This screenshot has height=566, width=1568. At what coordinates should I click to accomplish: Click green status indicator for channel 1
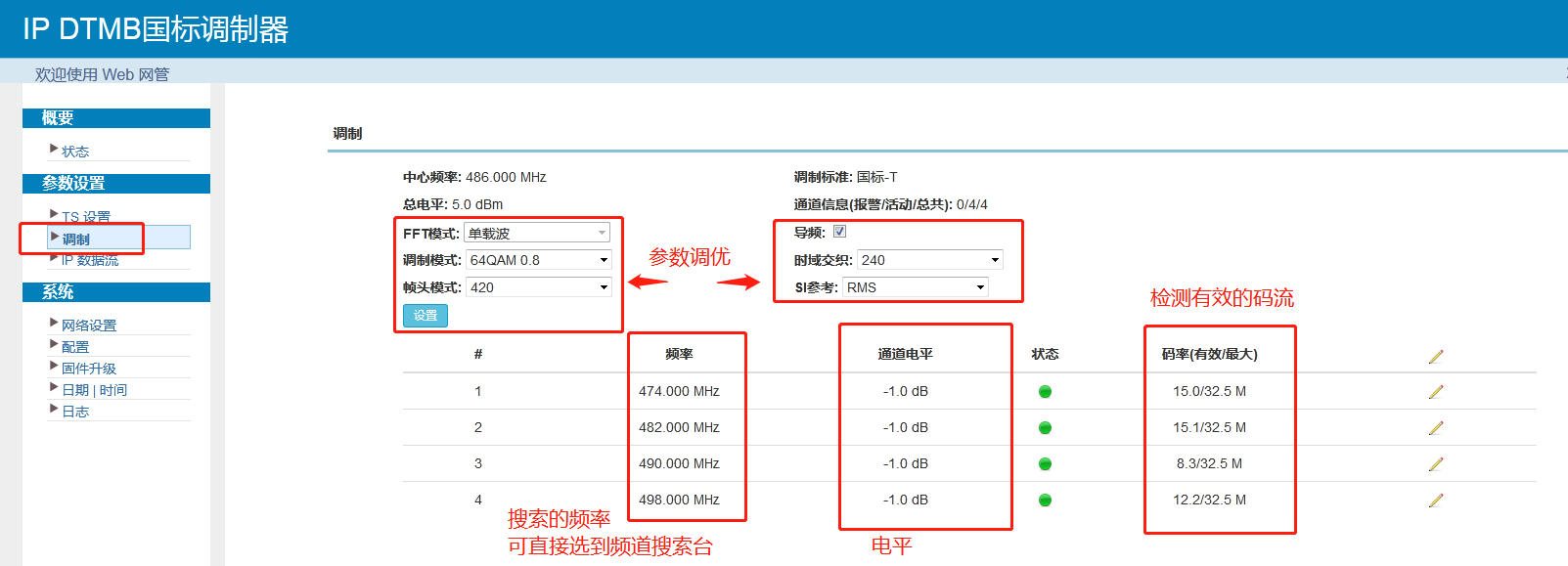click(1045, 392)
